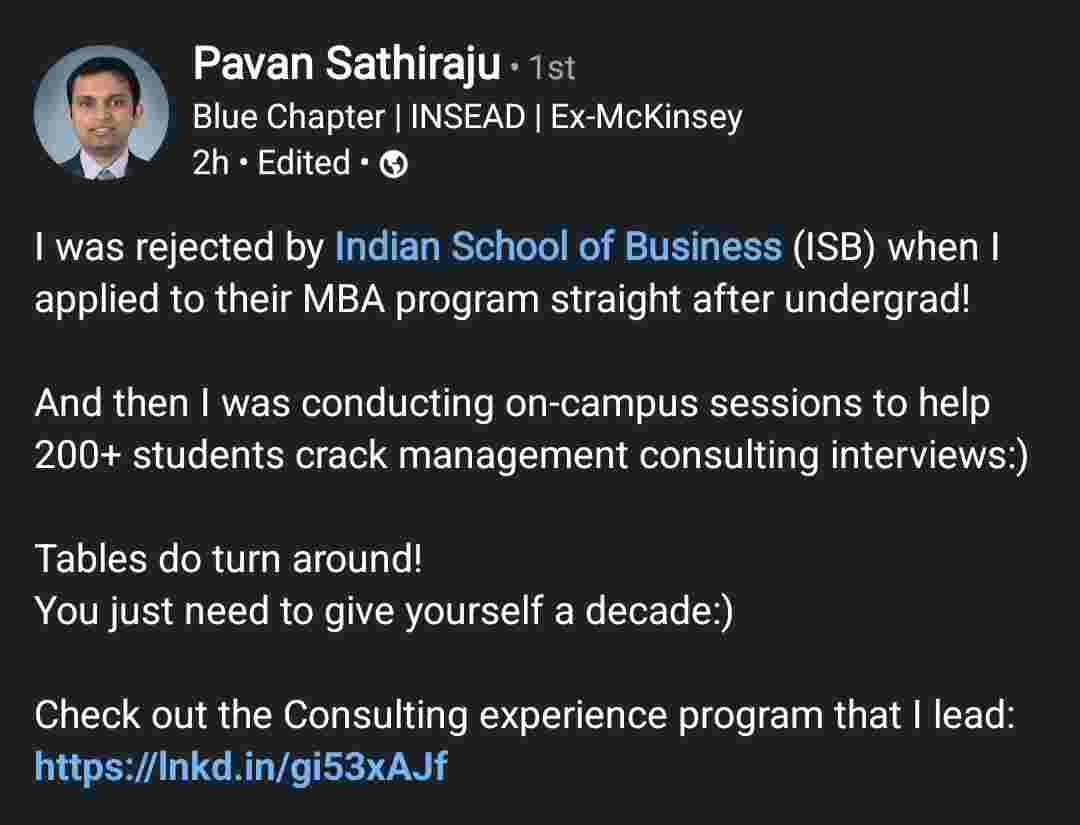Open Pavan Sathiraju's profile photo
Screen dimensions: 1080x825
point(101,113)
